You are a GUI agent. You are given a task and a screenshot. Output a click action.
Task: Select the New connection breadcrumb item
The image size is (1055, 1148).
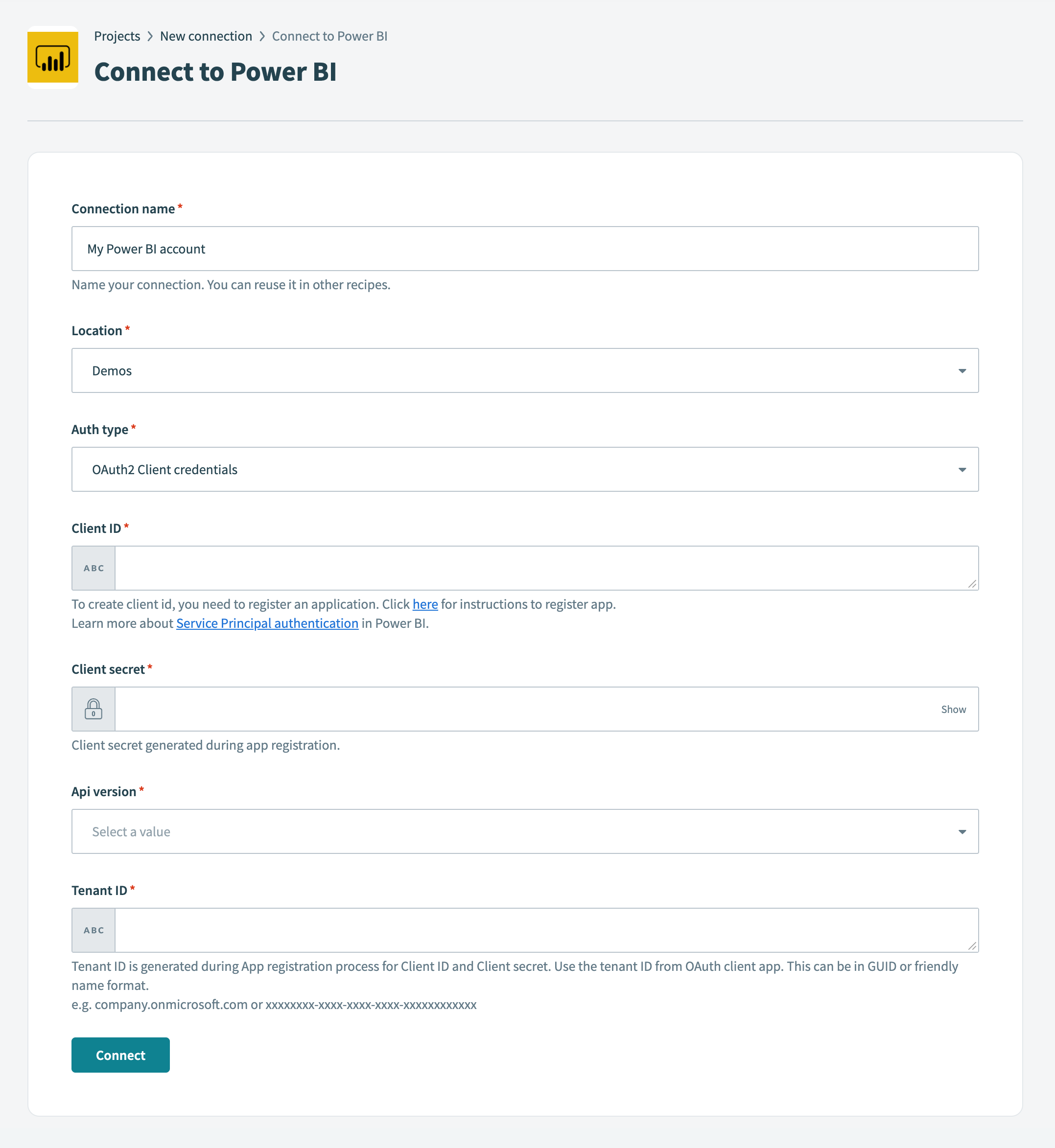coord(206,36)
